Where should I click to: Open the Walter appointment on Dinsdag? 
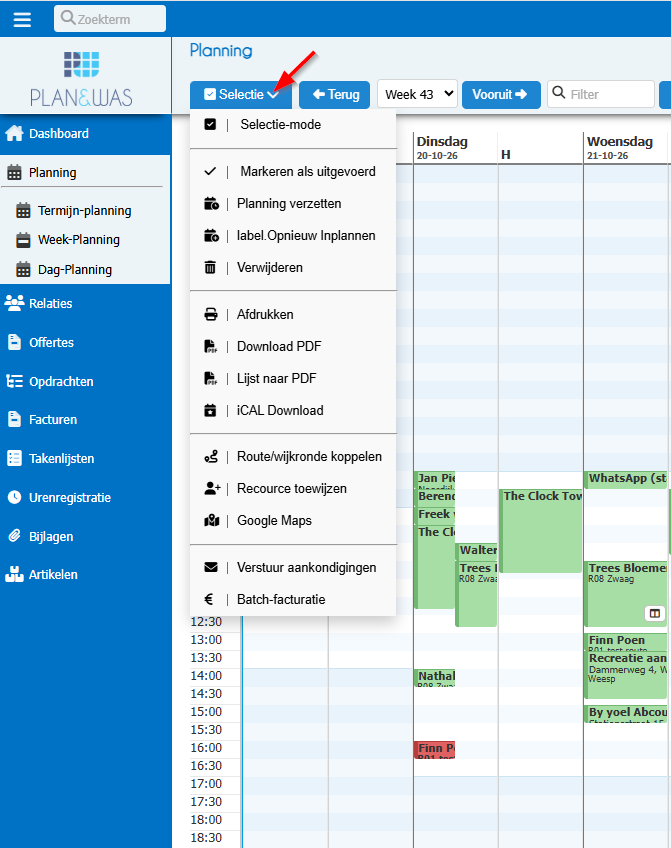(476, 551)
